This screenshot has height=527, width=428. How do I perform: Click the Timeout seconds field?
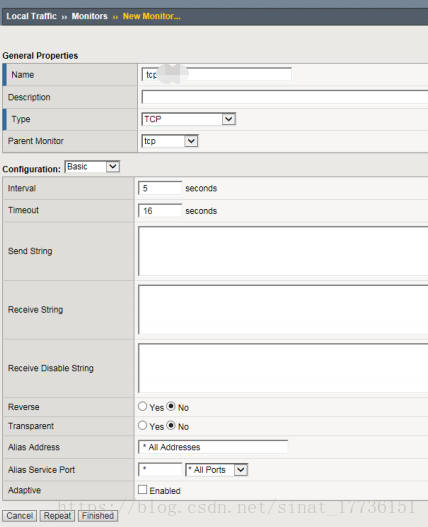click(x=160, y=211)
